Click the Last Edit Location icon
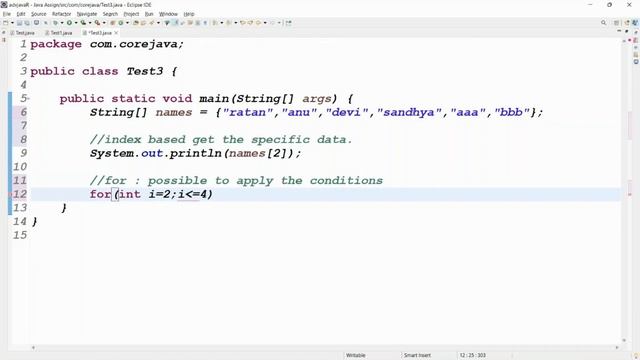The image size is (640, 360). coord(242,23)
